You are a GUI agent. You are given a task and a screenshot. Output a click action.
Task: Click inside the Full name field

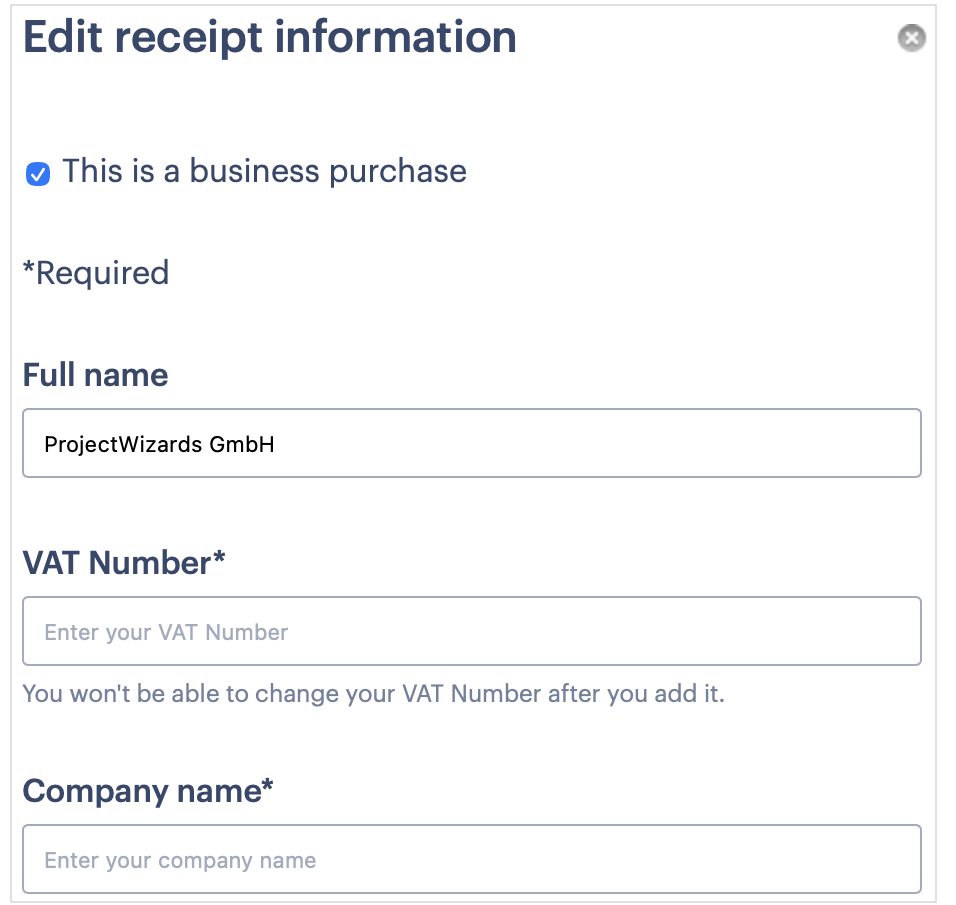pos(472,442)
